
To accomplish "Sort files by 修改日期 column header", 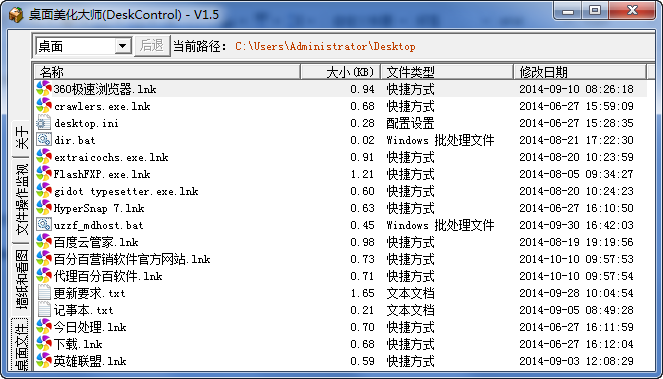I will coord(580,72).
